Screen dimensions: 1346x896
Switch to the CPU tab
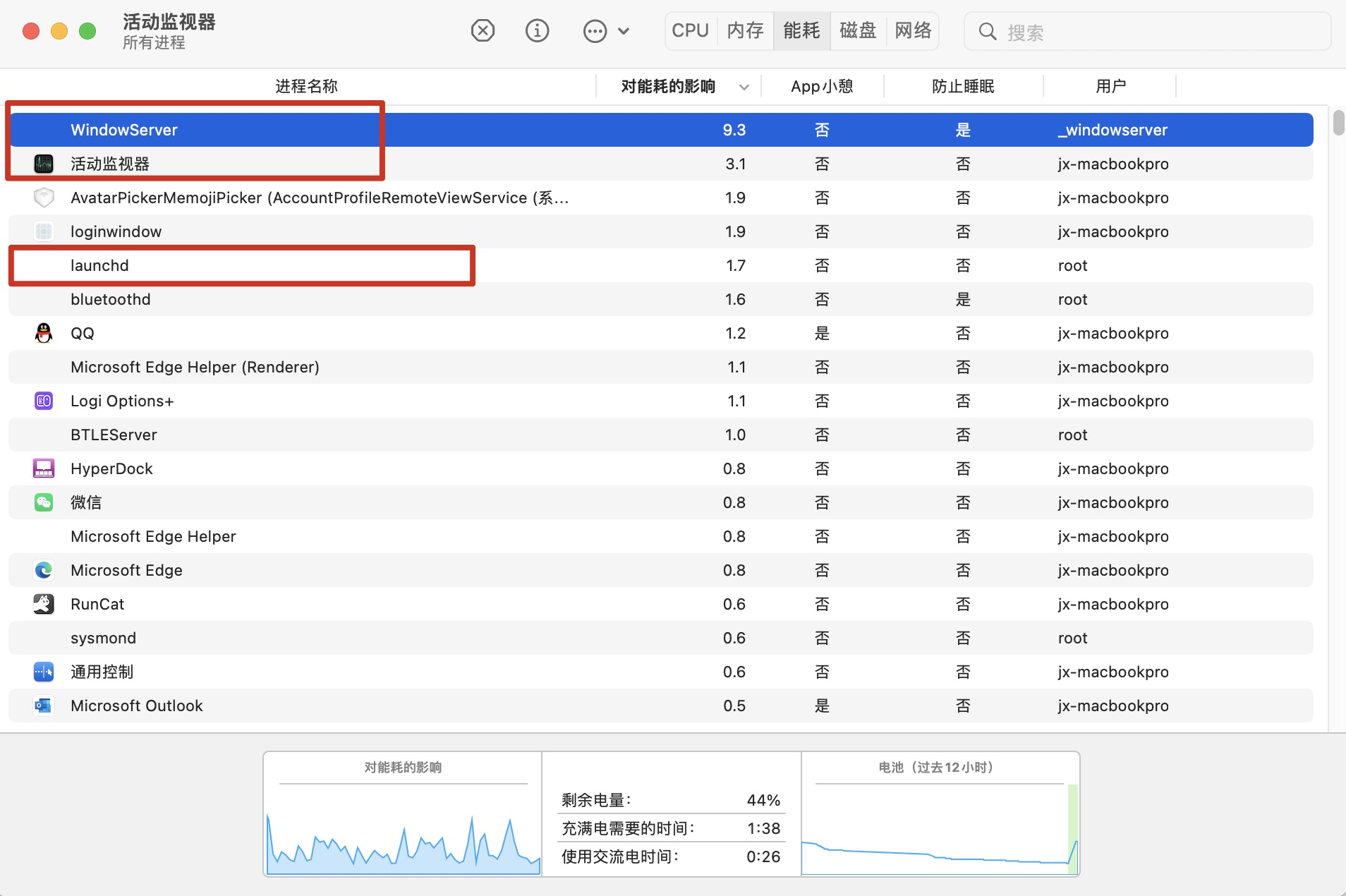point(690,31)
